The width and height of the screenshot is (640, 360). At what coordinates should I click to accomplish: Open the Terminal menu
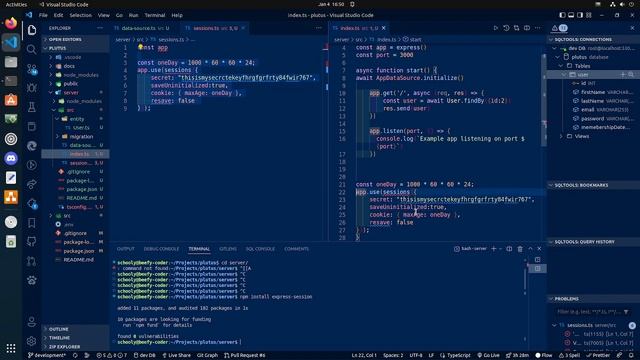point(155,15)
